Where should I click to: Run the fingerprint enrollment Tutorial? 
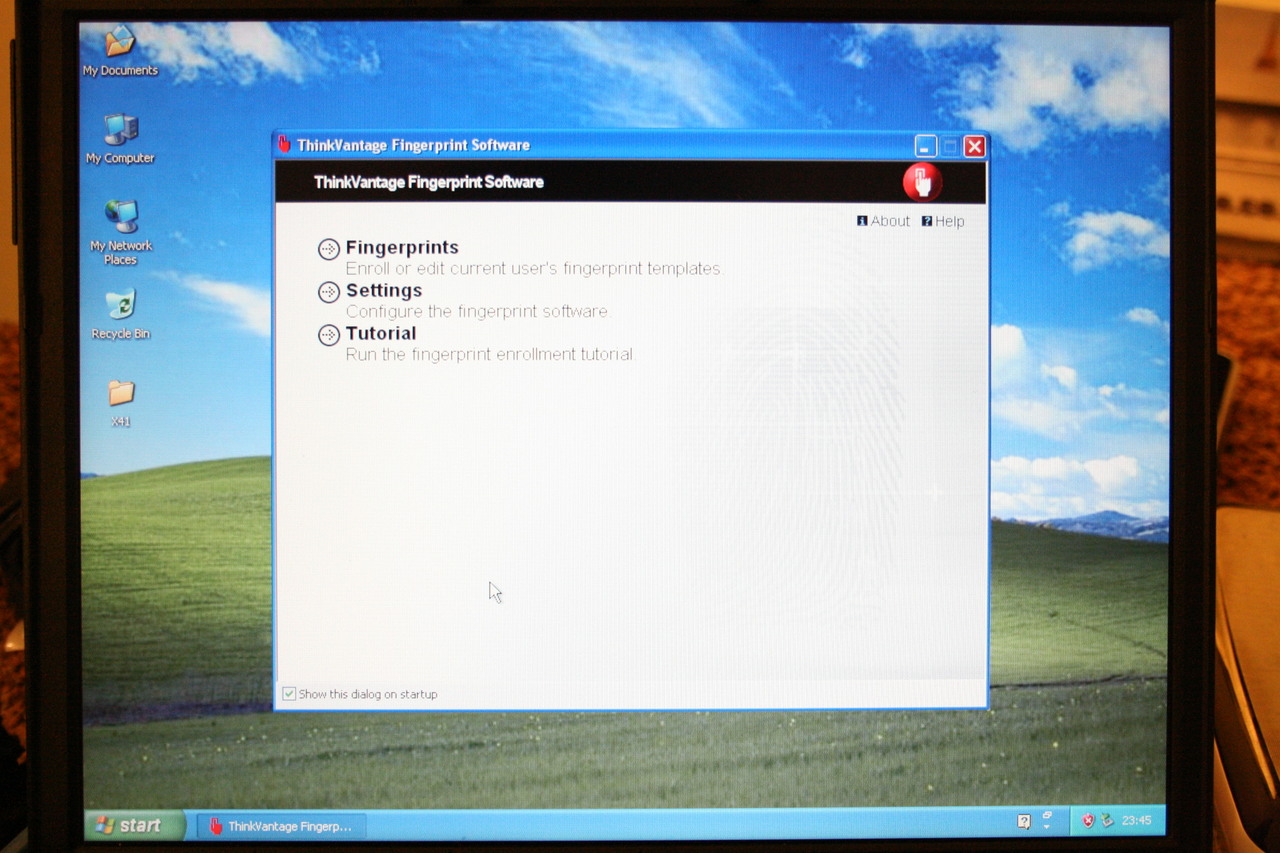click(381, 333)
